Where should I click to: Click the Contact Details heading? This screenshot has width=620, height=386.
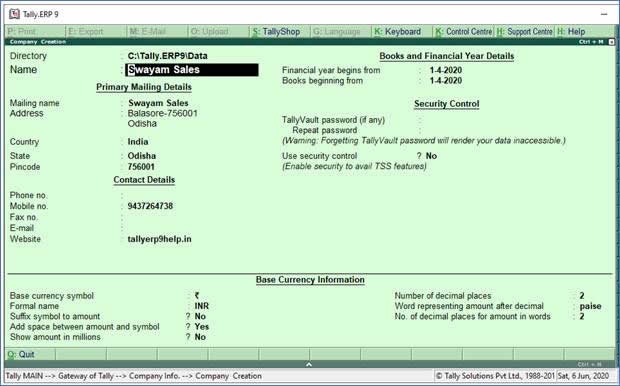[x=144, y=180]
